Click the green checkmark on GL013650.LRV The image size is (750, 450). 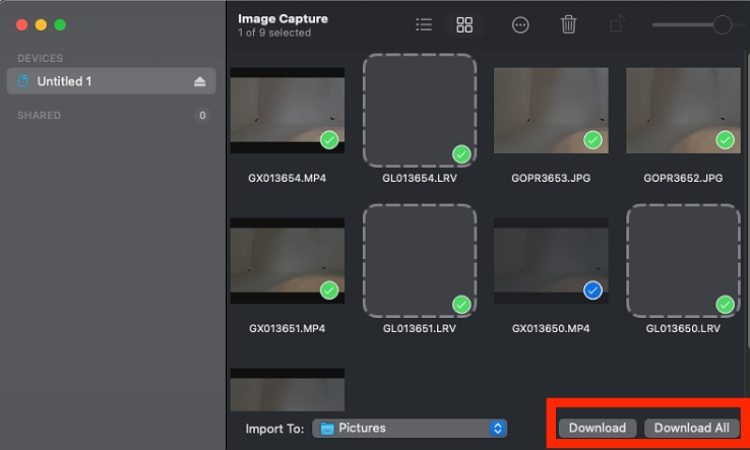(725, 305)
